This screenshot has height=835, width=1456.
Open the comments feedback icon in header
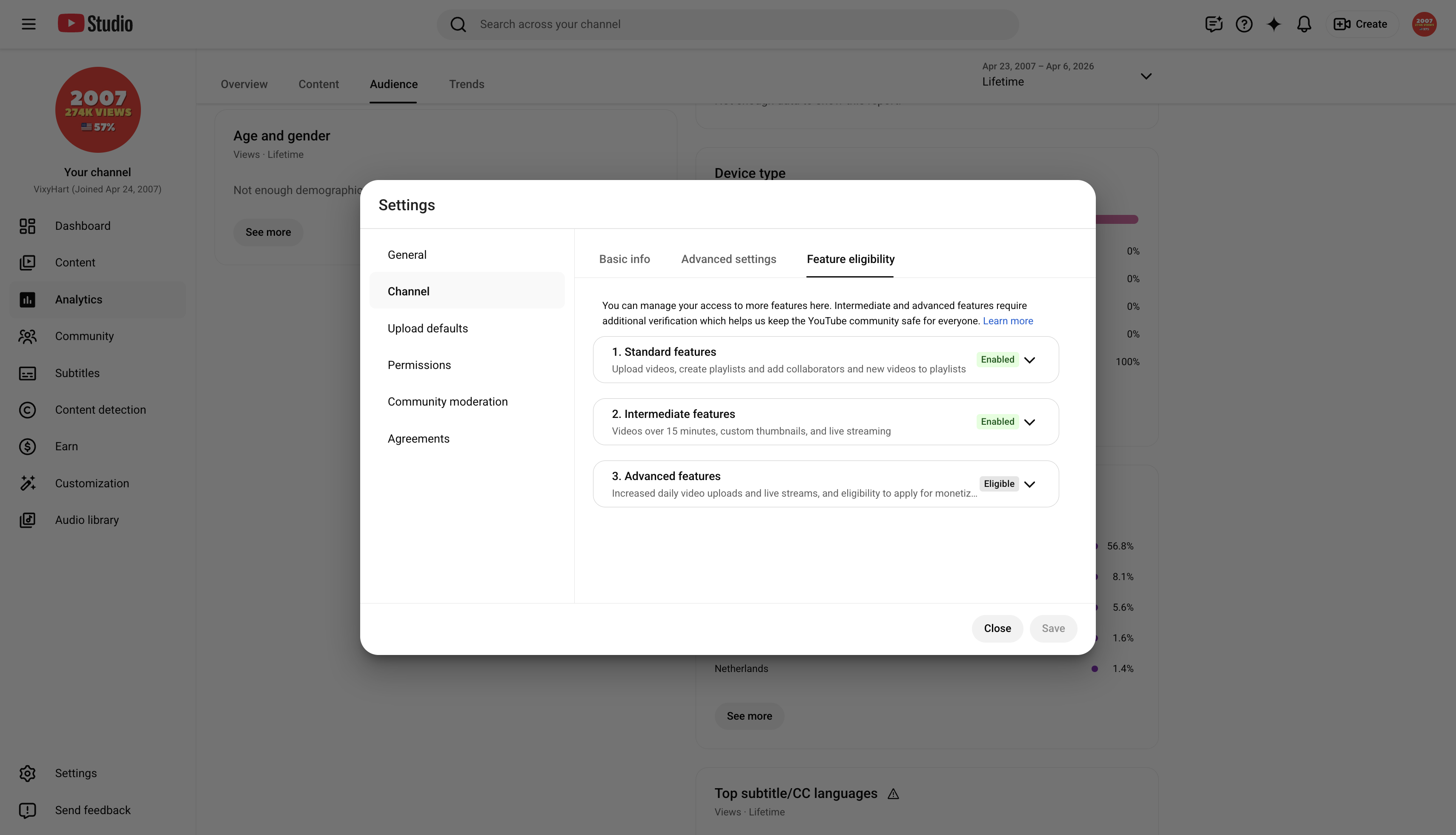point(1213,24)
